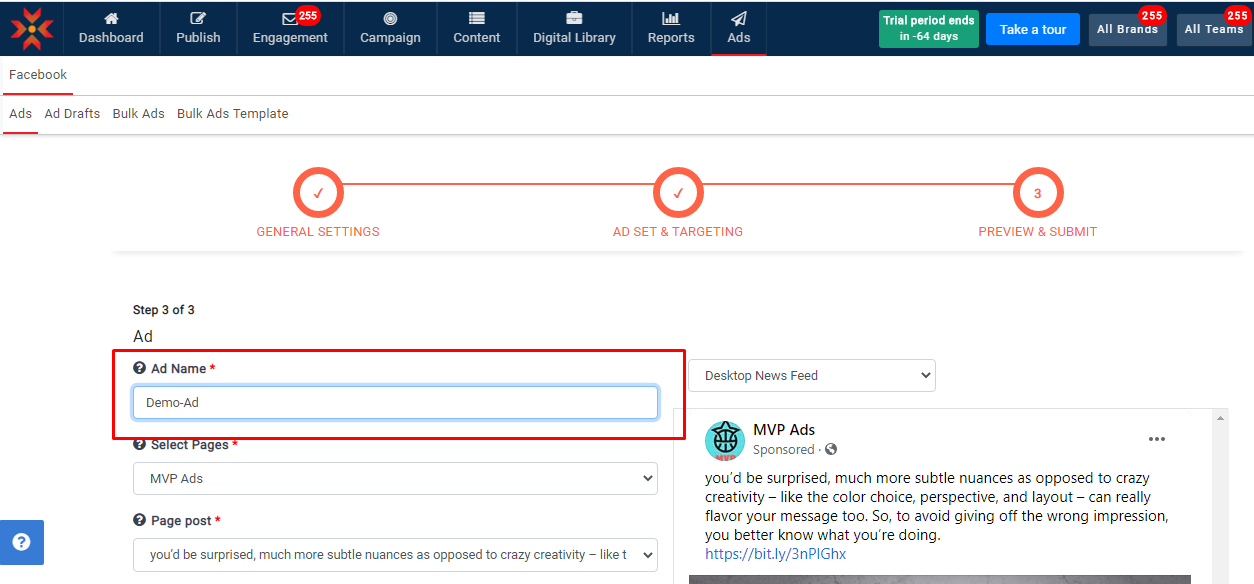
Task: Switch to the Ad Drafts tab
Action: coord(72,114)
